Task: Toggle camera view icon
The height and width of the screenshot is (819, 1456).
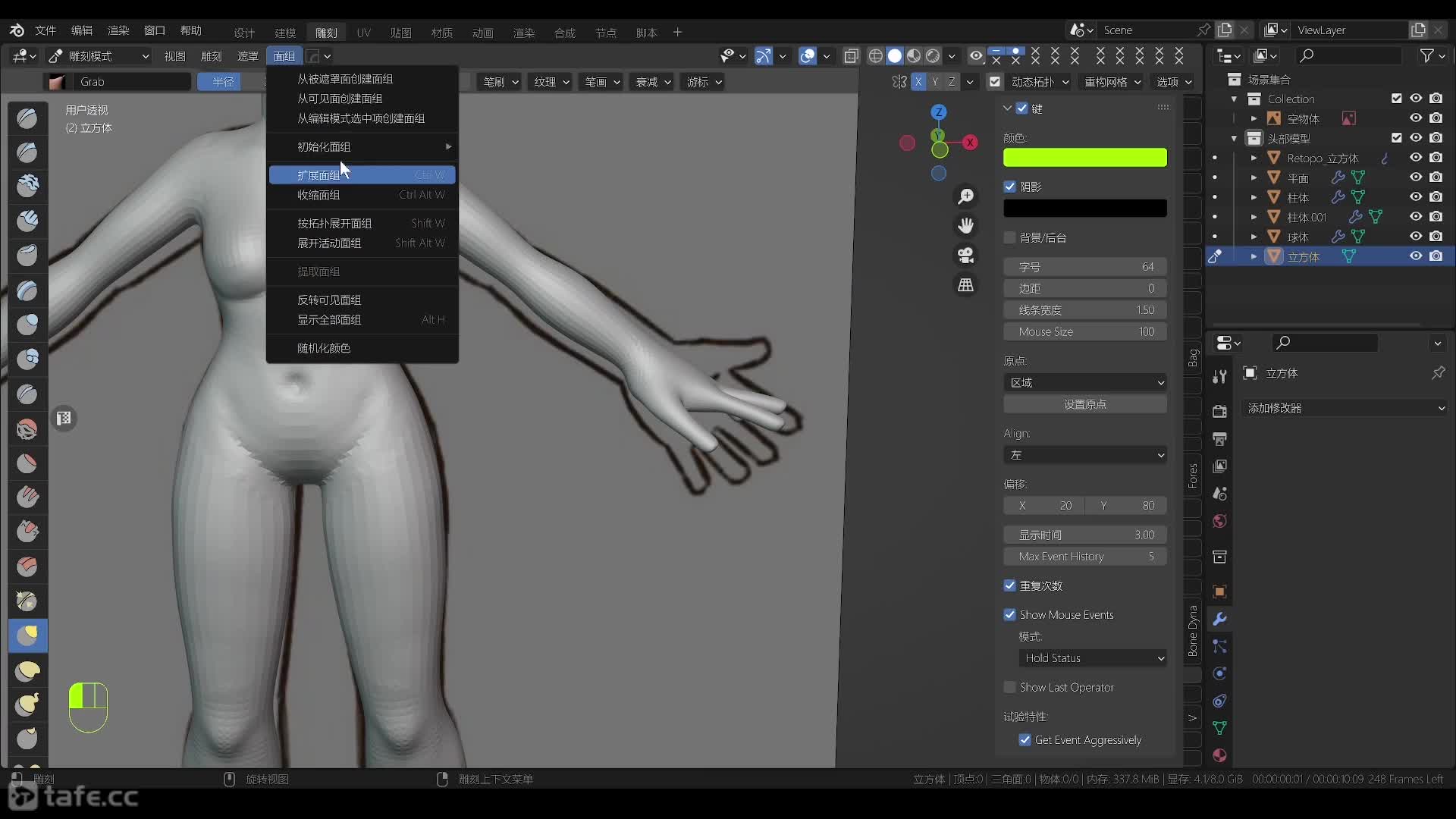Action: (965, 256)
